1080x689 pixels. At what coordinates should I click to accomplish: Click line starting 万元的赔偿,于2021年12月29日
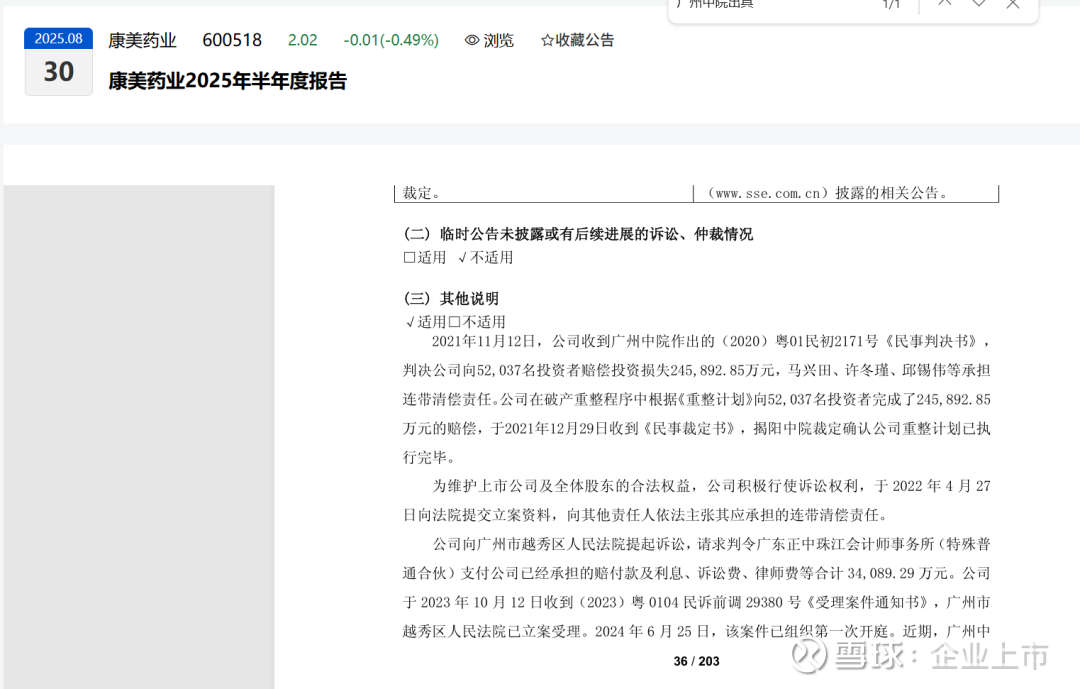[x=696, y=429]
